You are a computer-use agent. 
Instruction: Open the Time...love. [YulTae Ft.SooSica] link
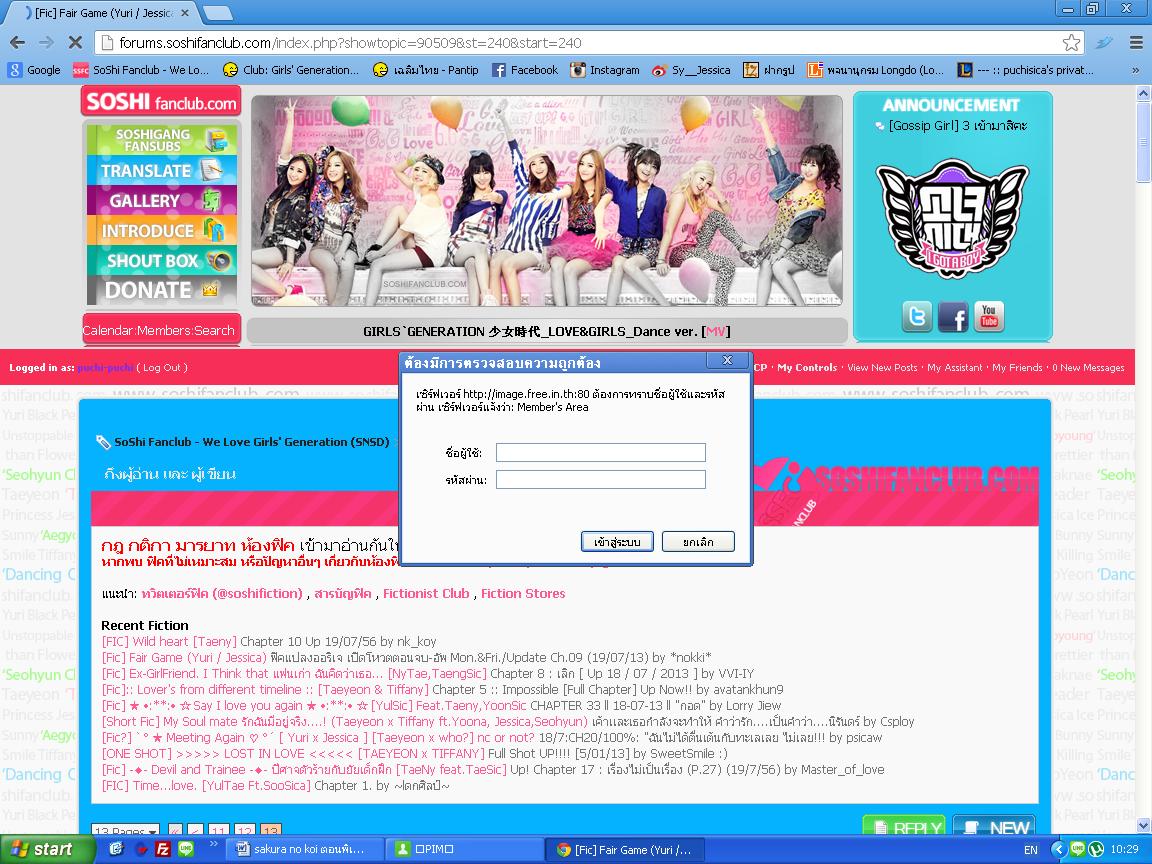(206, 786)
